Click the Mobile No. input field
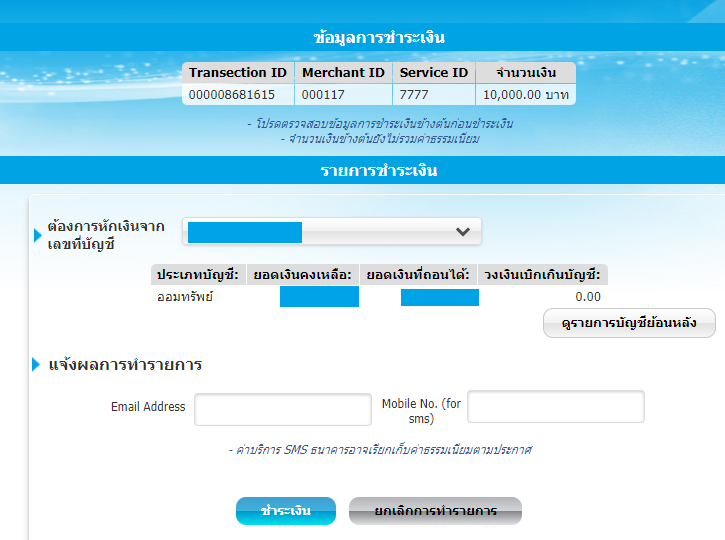Screen dimensions: 725x540 pos(556,406)
